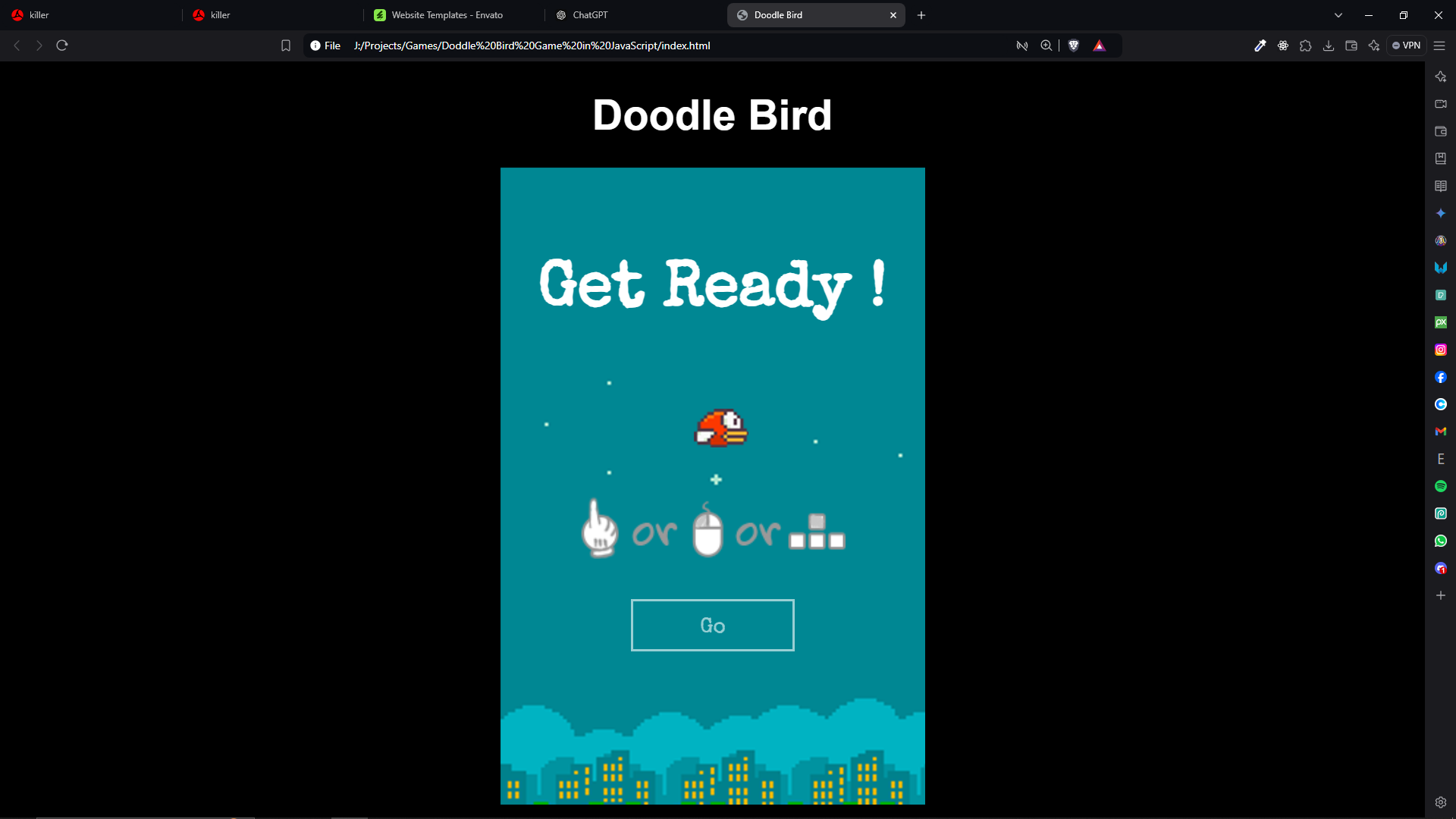Click the color picker eyedropper extension
1456x819 pixels.
click(x=1260, y=45)
